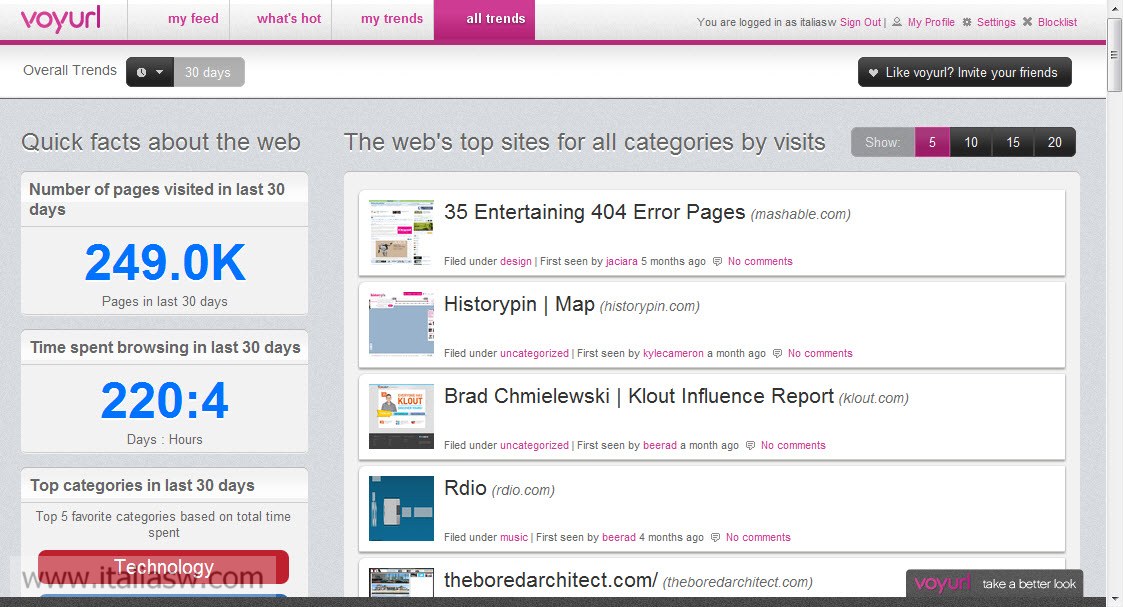Screen dimensions: 1123x607
Task: Open the Settings link
Action: tap(996, 22)
